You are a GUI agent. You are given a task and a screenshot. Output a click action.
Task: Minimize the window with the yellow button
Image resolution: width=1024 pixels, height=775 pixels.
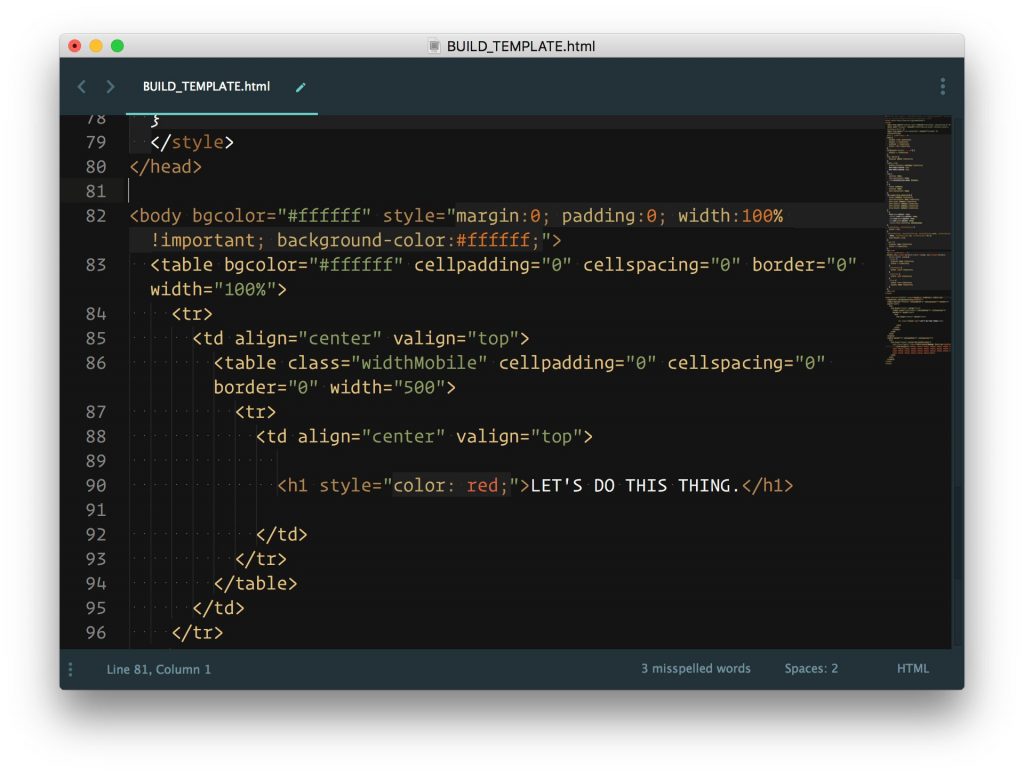coord(96,46)
